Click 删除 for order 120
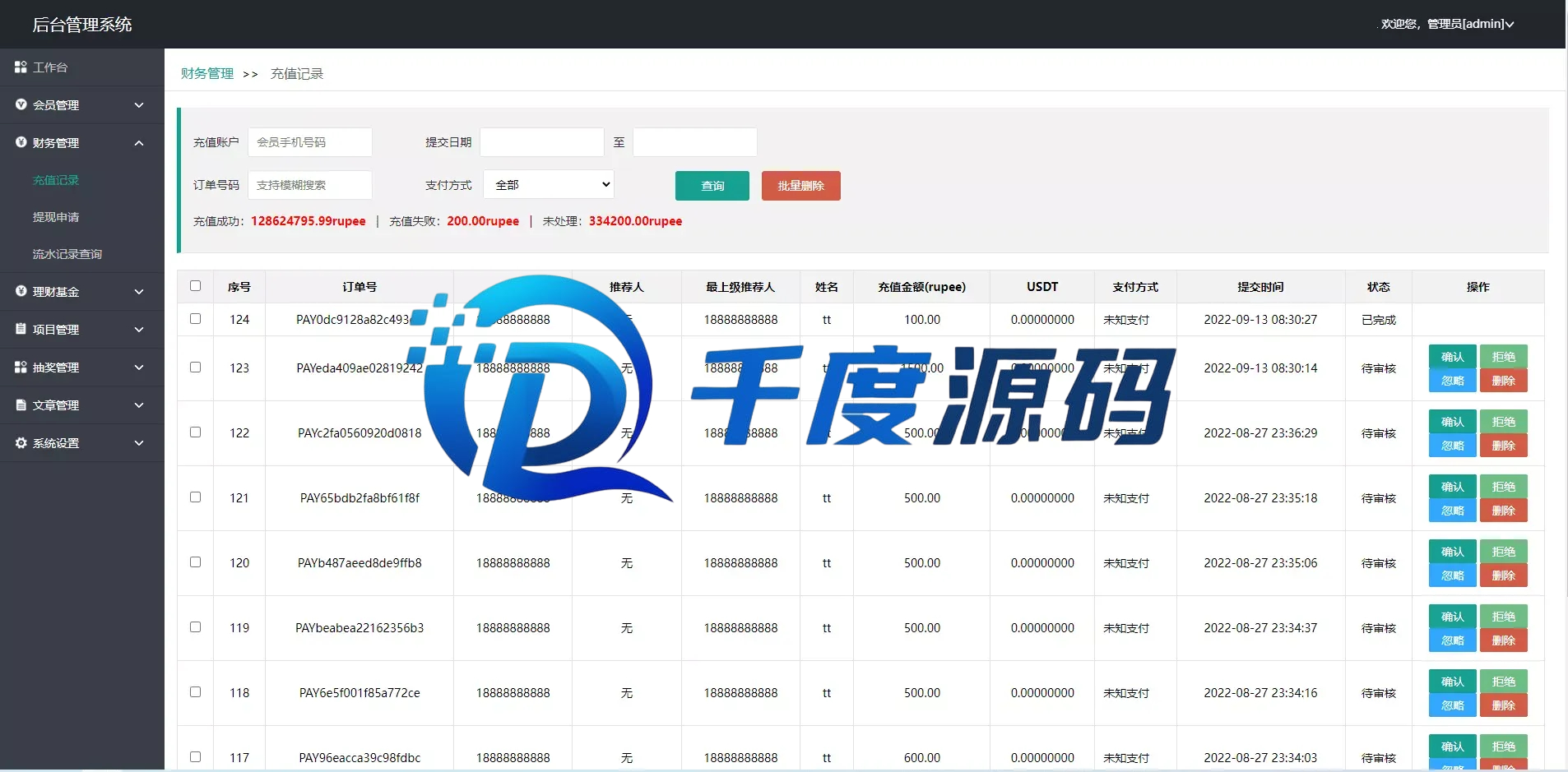The width and height of the screenshot is (1568, 772). [1504, 576]
